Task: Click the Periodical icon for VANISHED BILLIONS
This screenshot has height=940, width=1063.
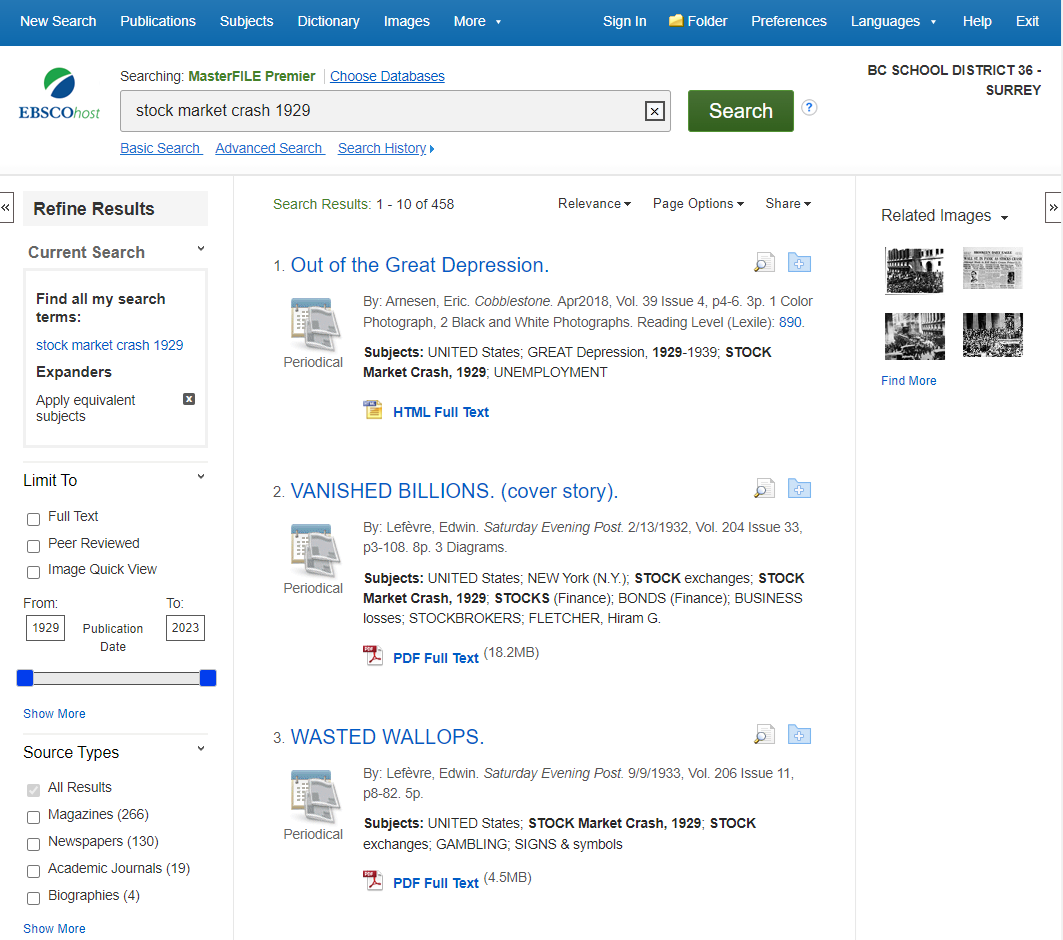Action: 313,549
